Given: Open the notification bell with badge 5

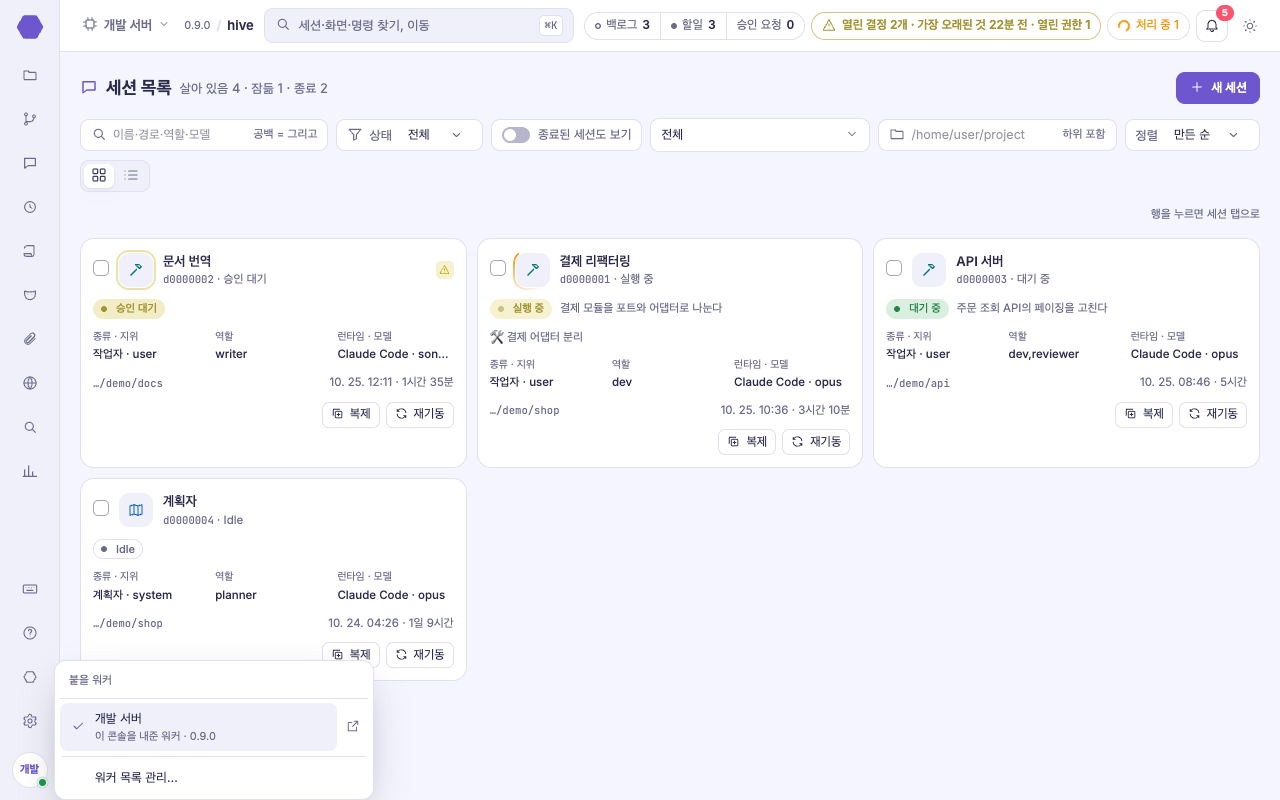Looking at the screenshot, I should pyautogui.click(x=1212, y=25).
